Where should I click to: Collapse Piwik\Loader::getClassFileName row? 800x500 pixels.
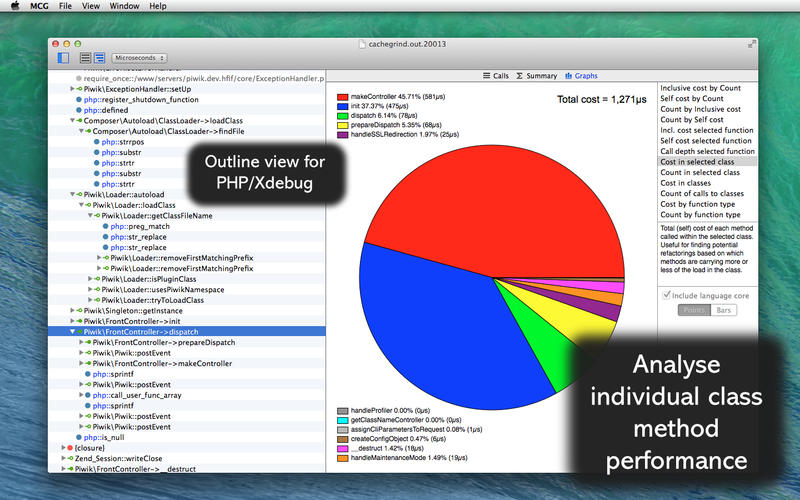point(90,215)
